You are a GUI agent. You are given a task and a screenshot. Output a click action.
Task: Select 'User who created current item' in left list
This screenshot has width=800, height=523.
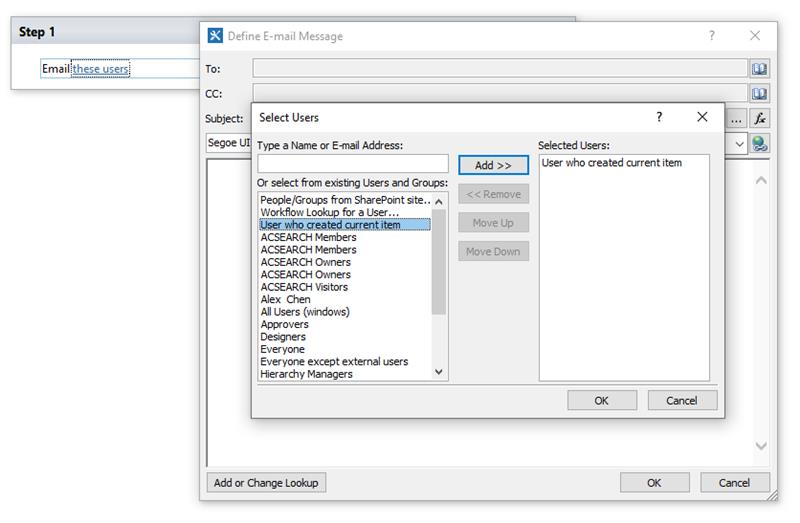point(345,225)
